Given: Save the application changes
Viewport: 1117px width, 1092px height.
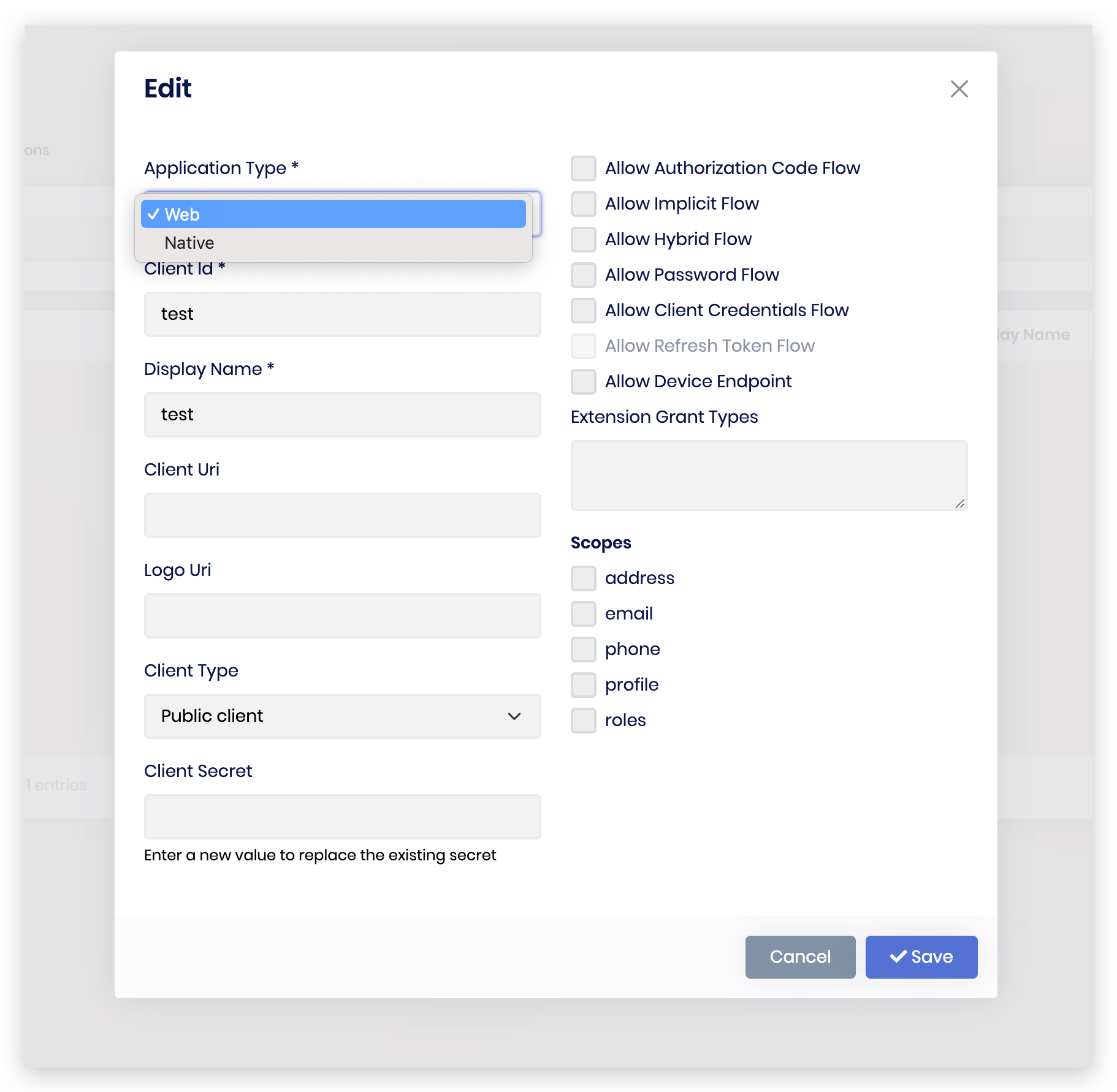Looking at the screenshot, I should 921,957.
